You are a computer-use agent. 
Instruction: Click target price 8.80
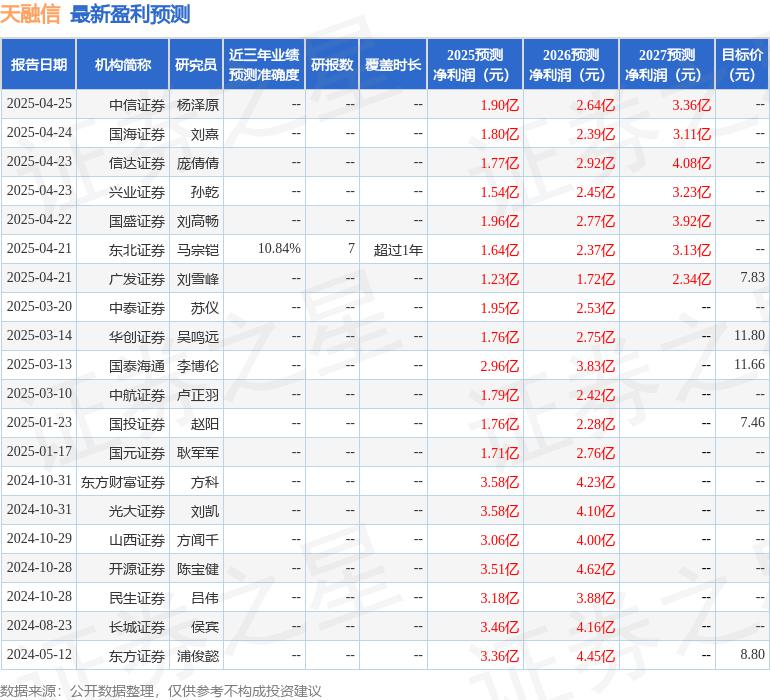click(752, 654)
